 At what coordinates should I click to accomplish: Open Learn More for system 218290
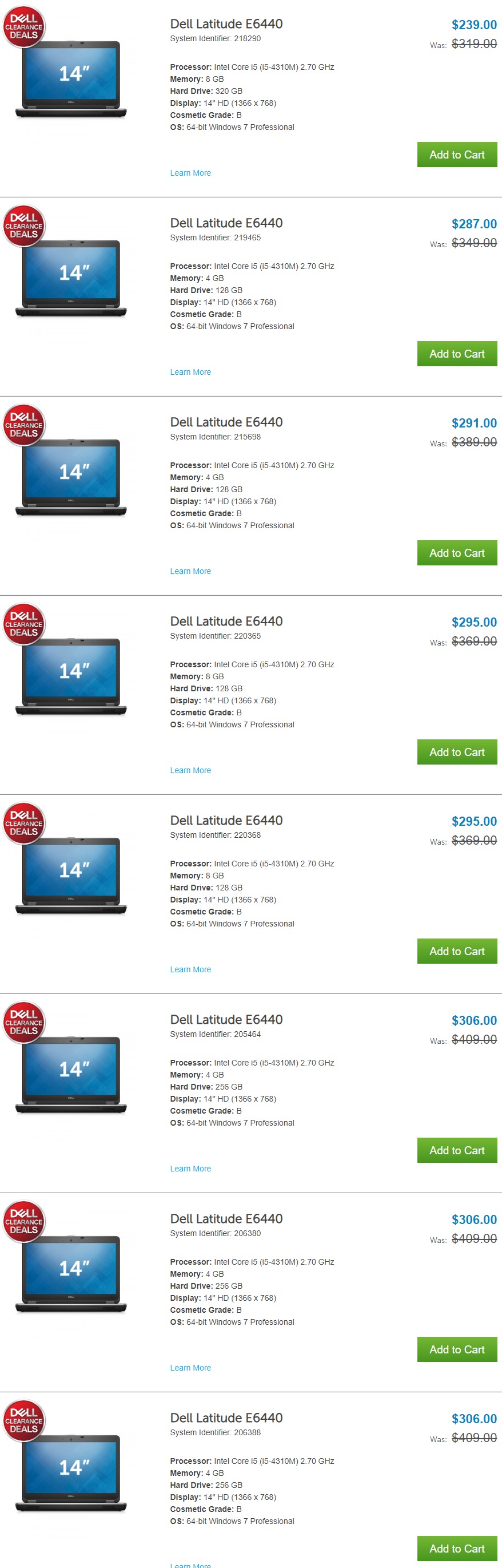190,173
